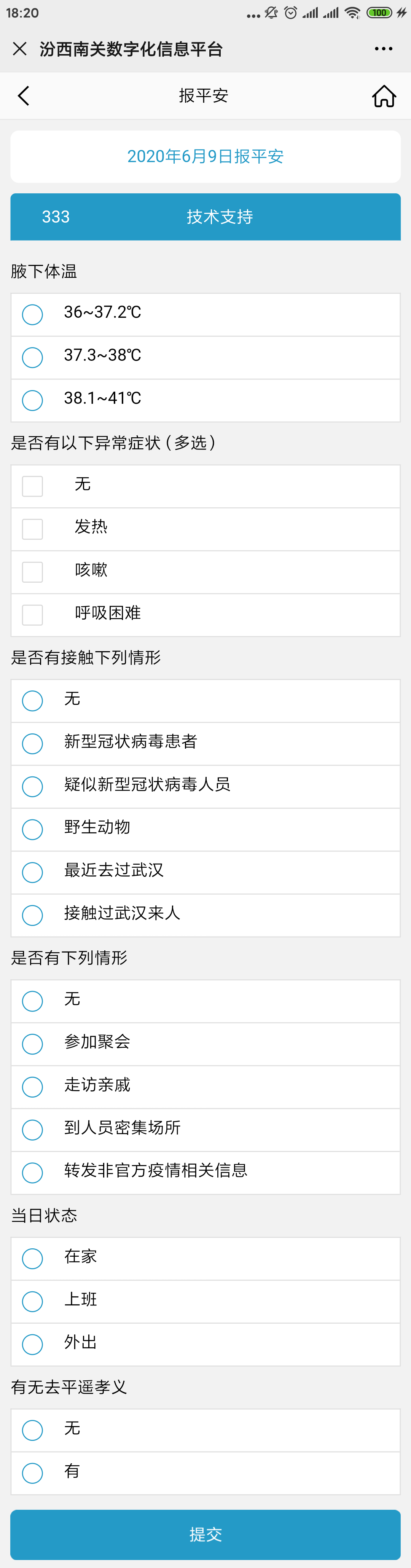Select temperature 36~37.2℃ option

(x=32, y=314)
